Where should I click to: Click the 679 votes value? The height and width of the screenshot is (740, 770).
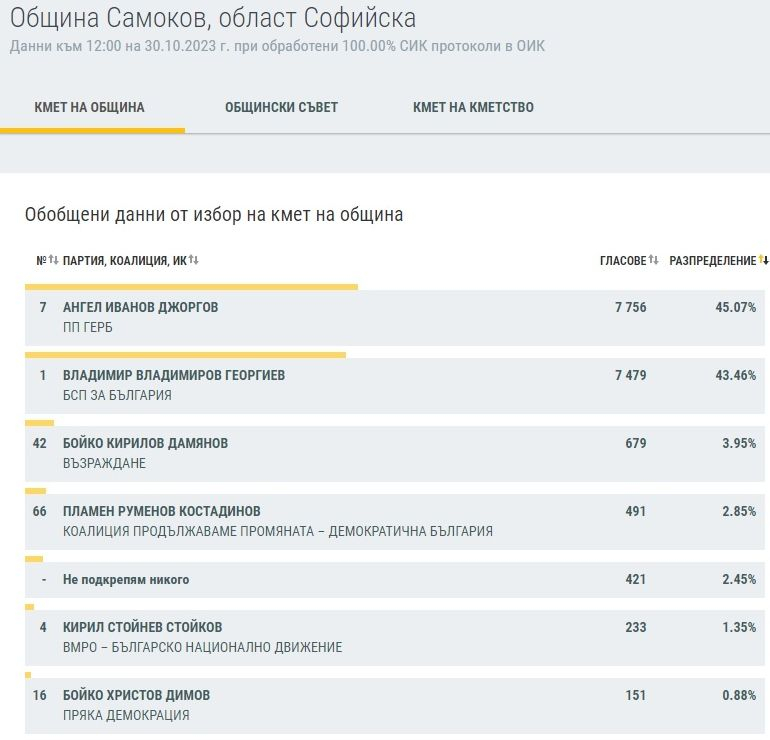tap(636, 443)
